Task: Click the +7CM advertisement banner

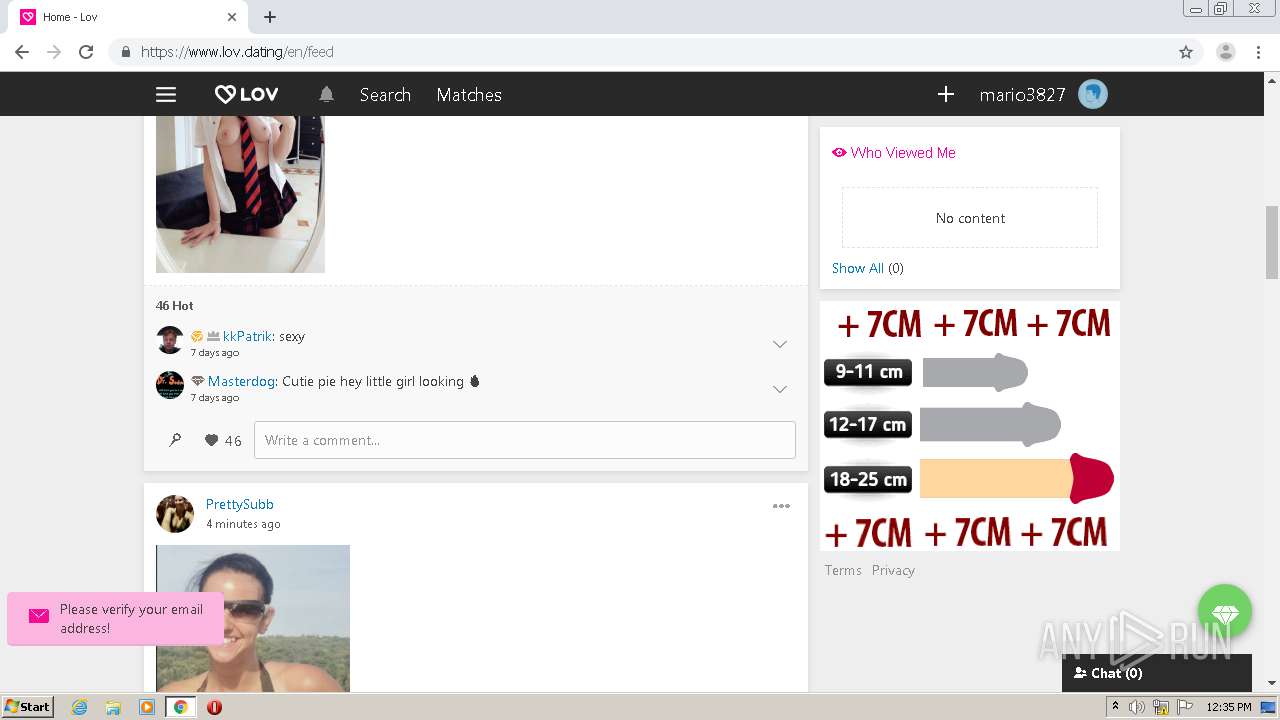Action: 970,426
